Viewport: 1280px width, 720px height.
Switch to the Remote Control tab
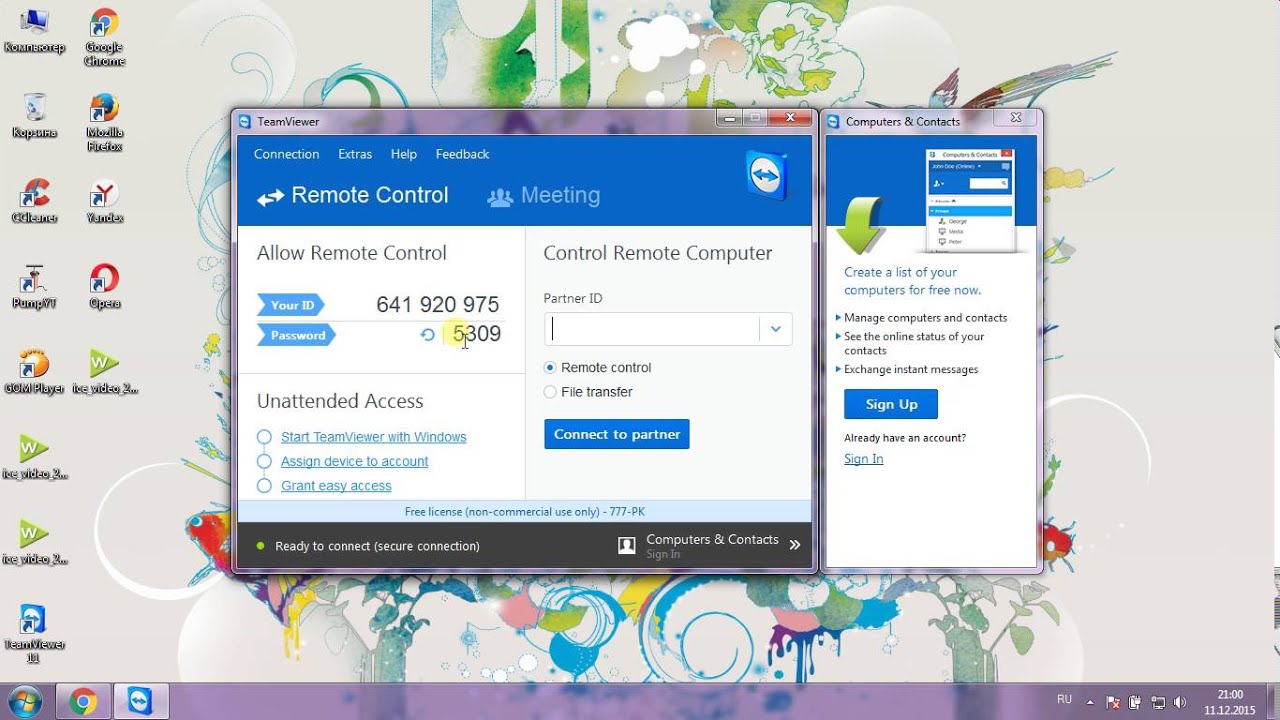(x=352, y=196)
